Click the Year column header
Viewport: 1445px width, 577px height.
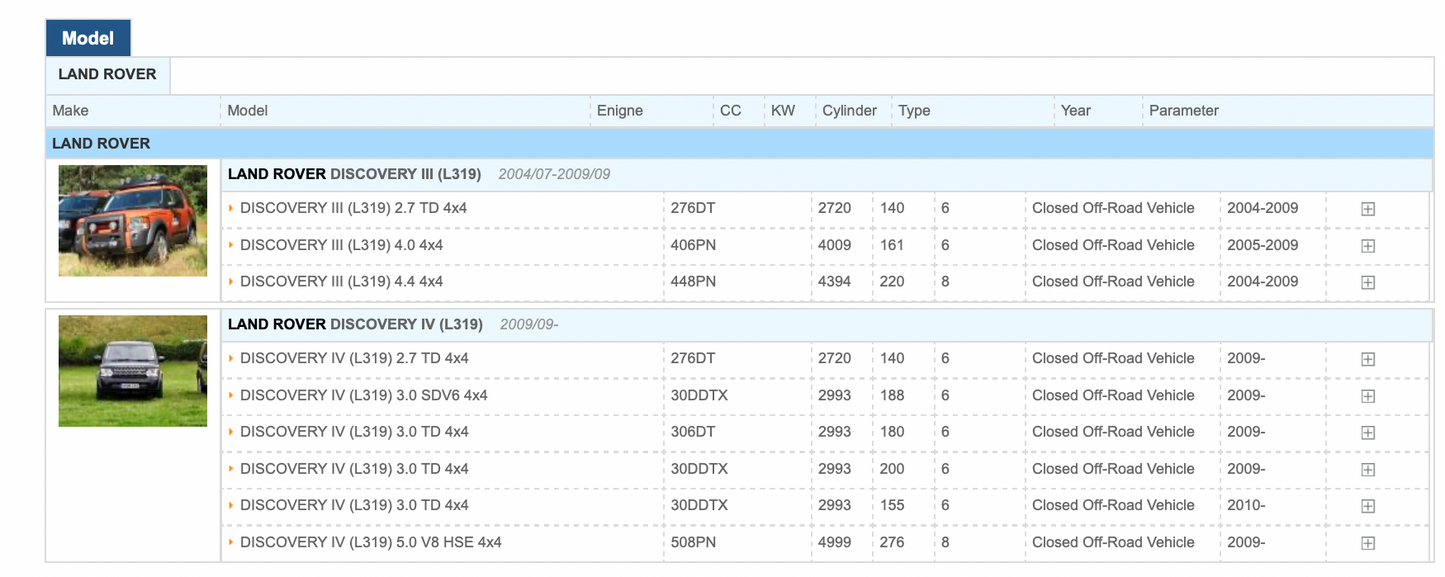[x=1076, y=111]
